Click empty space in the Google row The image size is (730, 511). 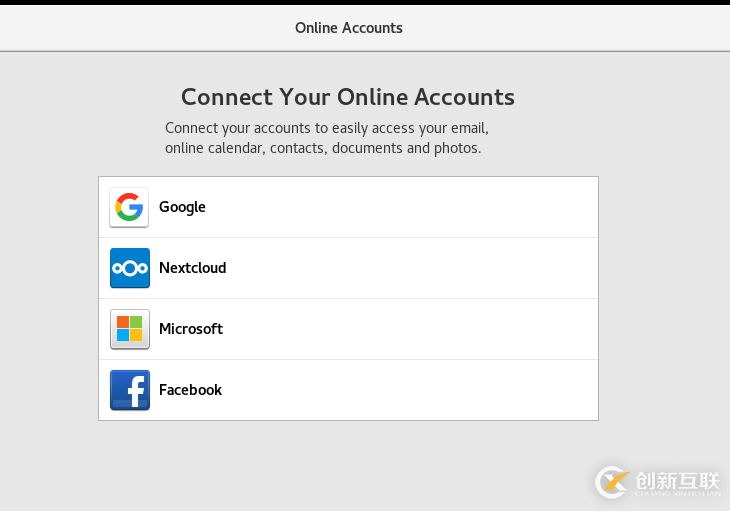click(420, 207)
